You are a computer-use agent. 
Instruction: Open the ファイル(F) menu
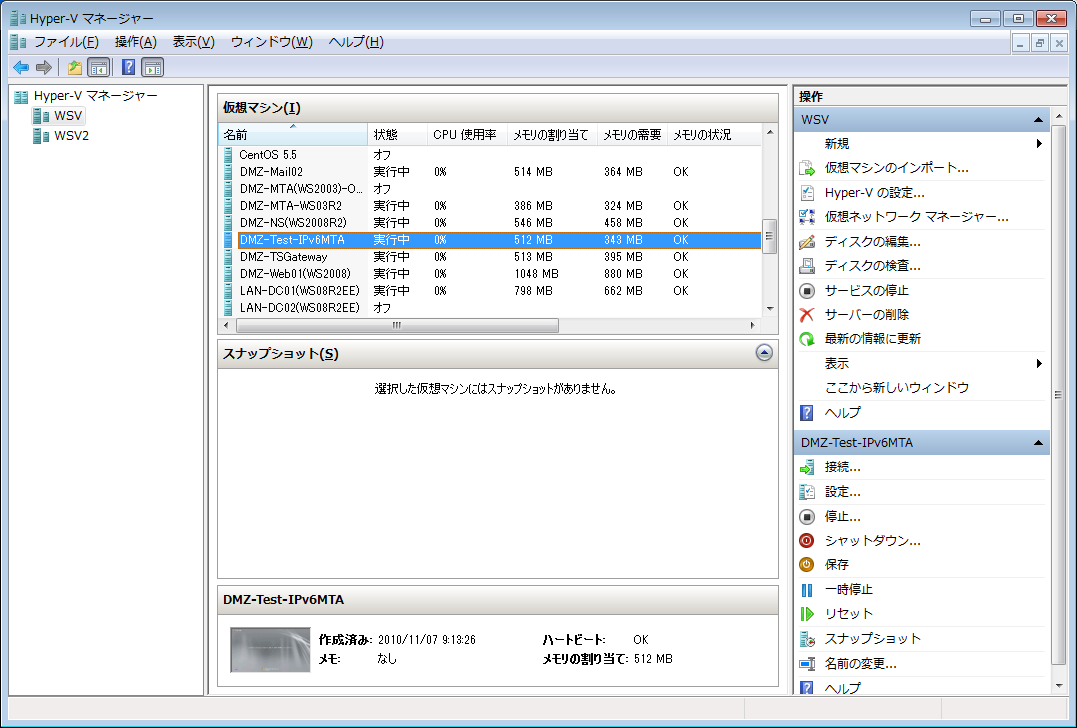[66, 42]
